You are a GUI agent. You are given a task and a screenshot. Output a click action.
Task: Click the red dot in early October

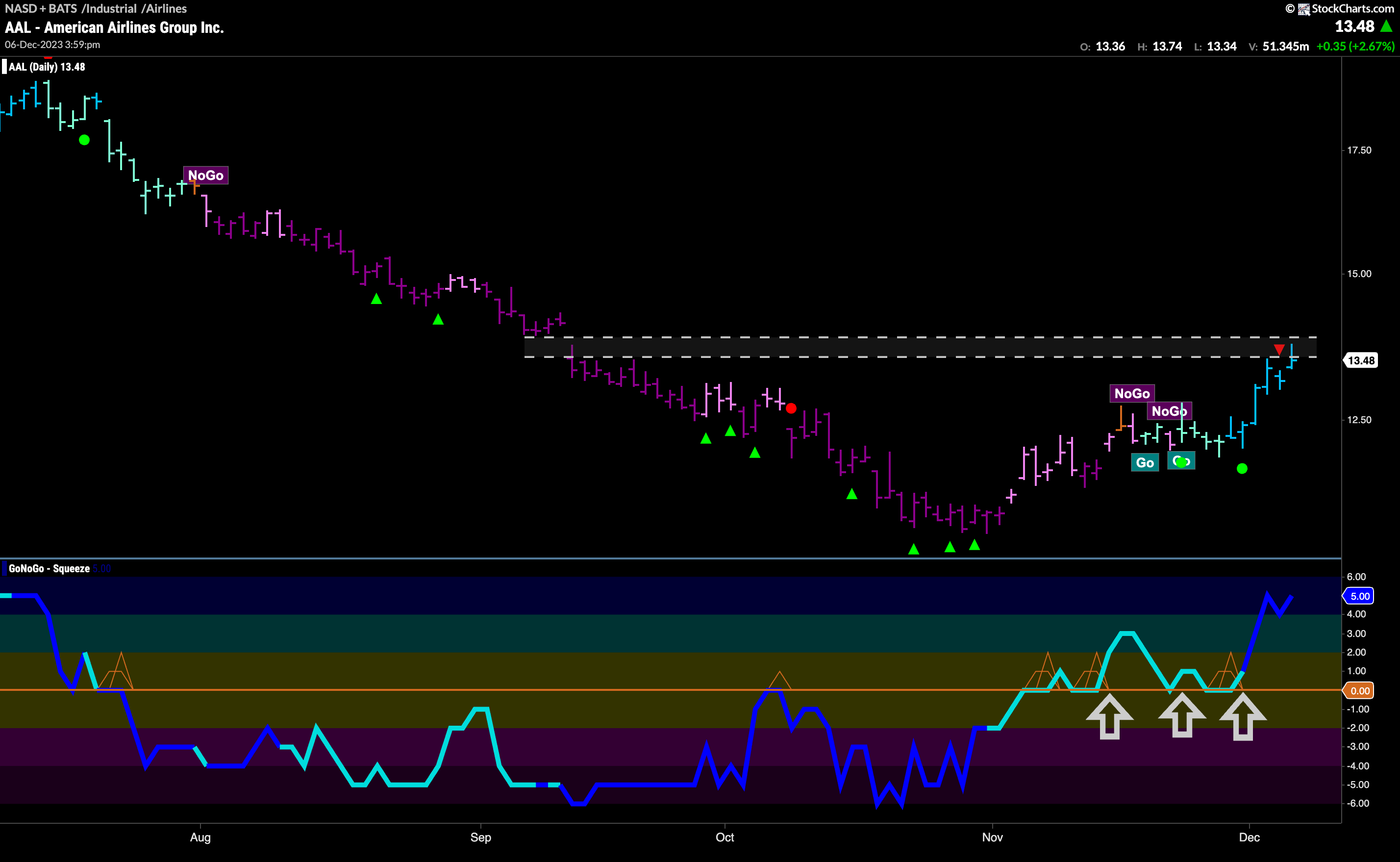coord(791,408)
